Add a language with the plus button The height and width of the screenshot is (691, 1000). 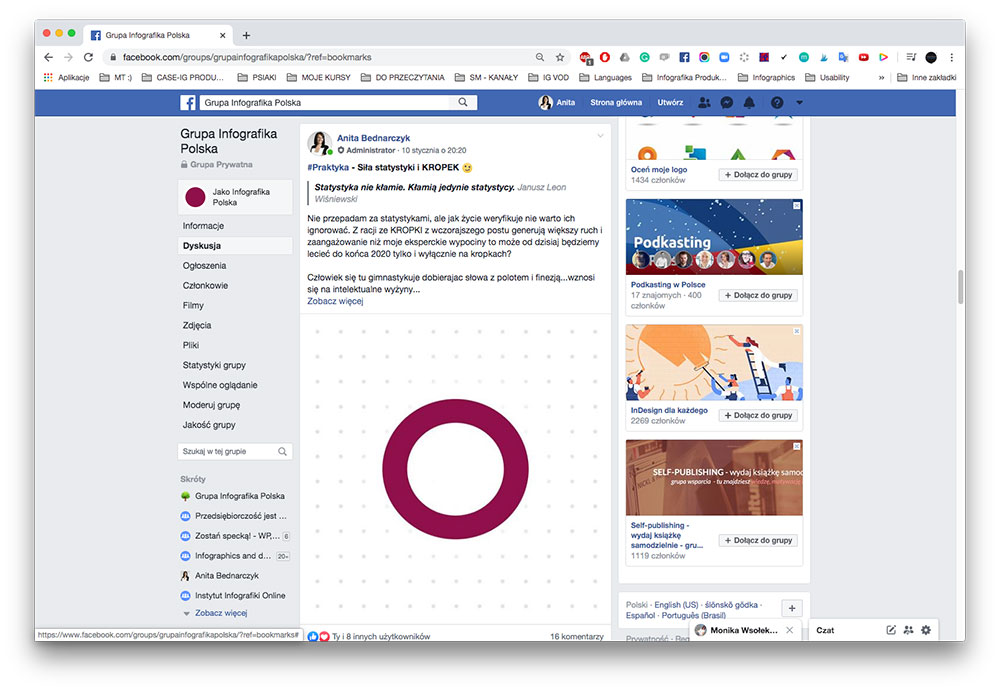pyautogui.click(x=791, y=609)
